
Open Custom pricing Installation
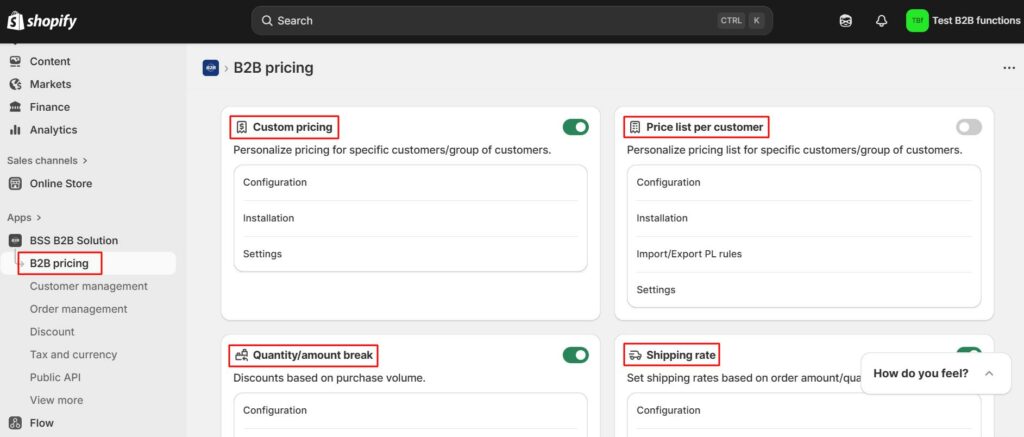point(411,218)
